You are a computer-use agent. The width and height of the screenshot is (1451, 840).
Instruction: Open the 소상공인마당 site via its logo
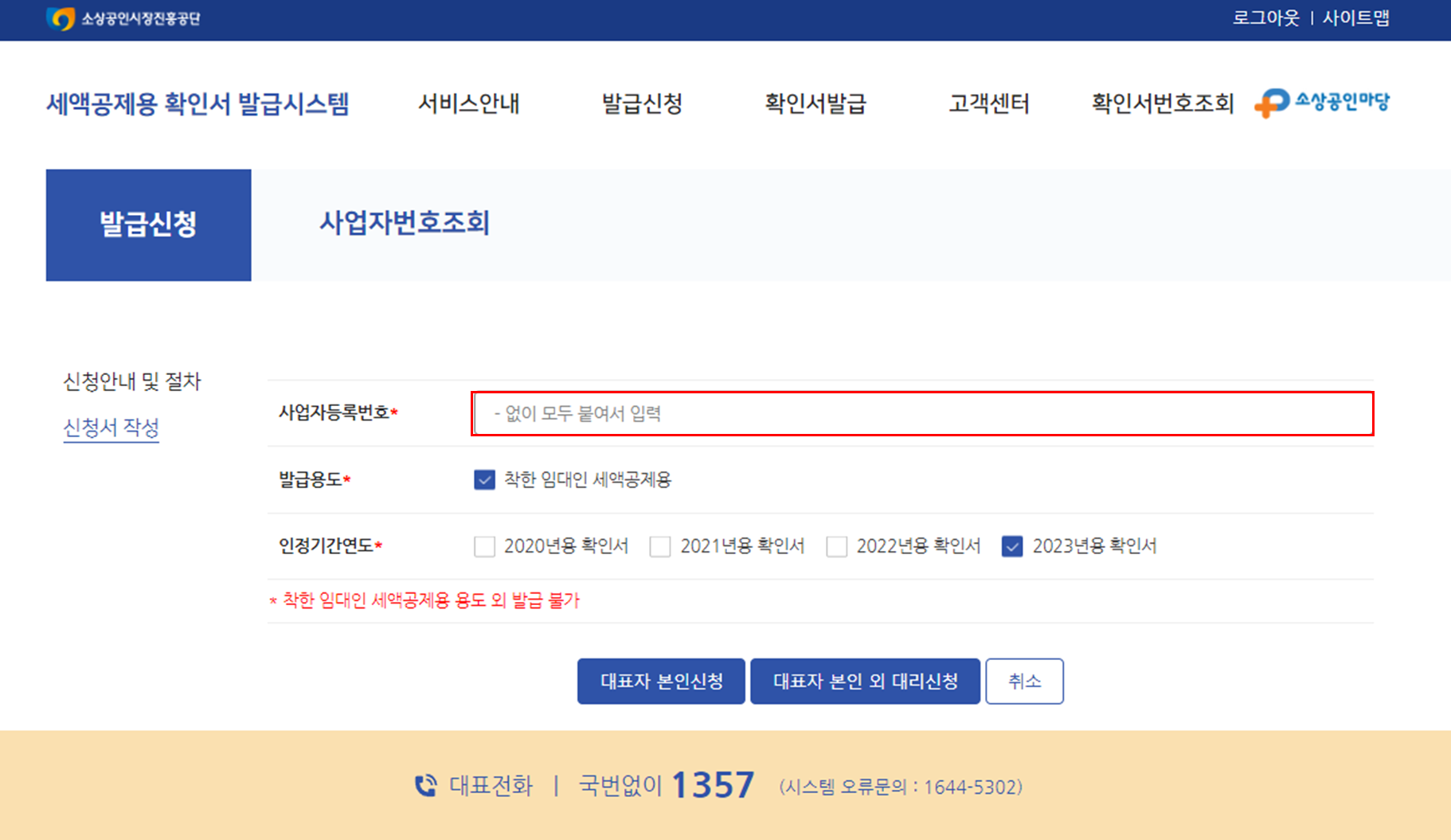[1322, 102]
